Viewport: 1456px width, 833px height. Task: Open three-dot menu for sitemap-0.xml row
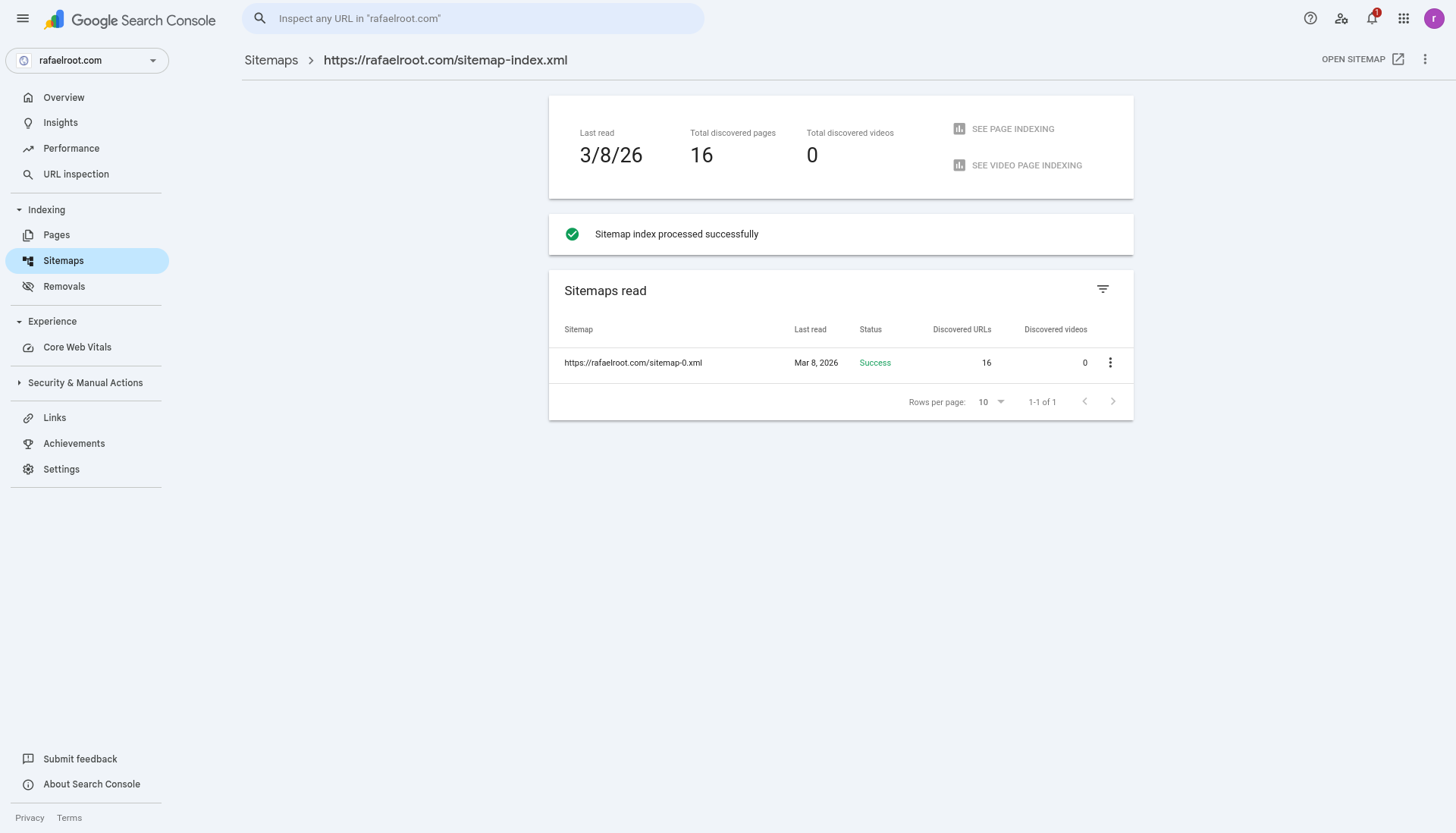1109,363
